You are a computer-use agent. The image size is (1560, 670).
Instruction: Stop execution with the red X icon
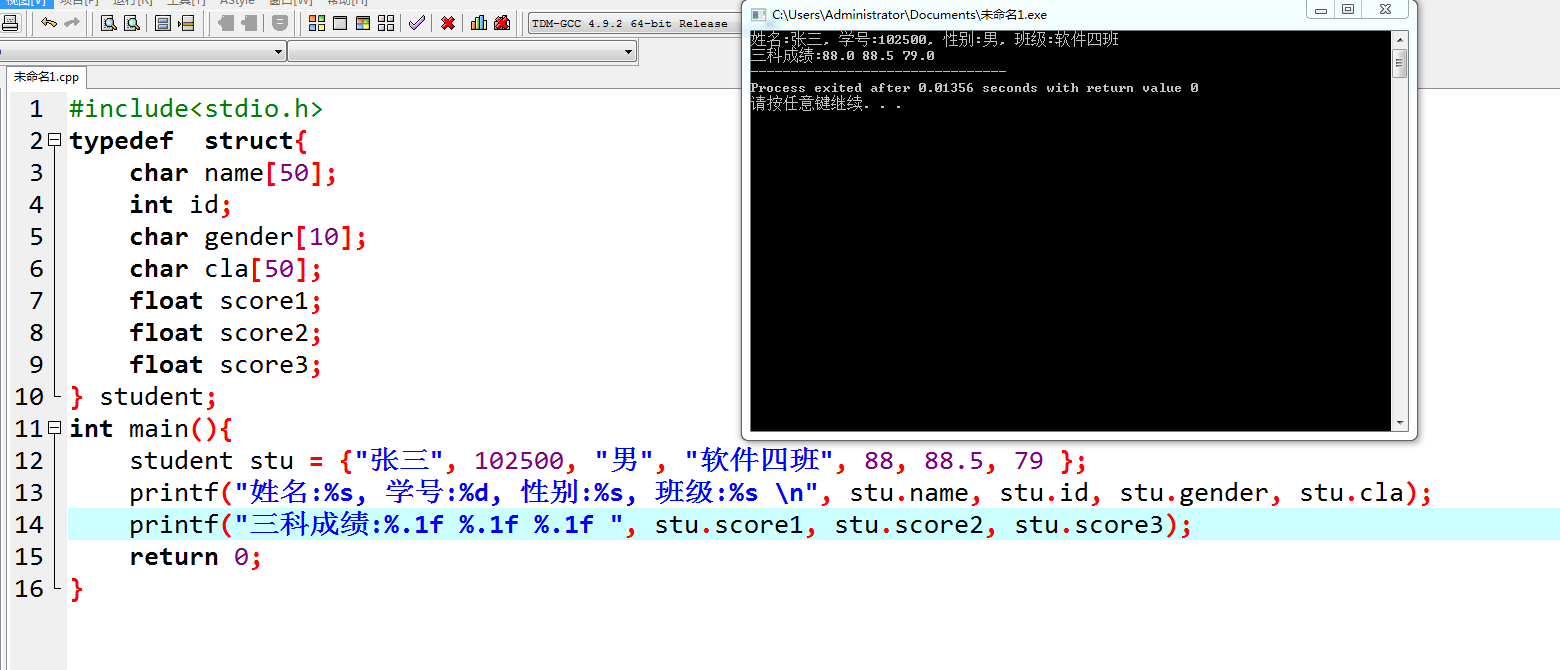point(448,23)
